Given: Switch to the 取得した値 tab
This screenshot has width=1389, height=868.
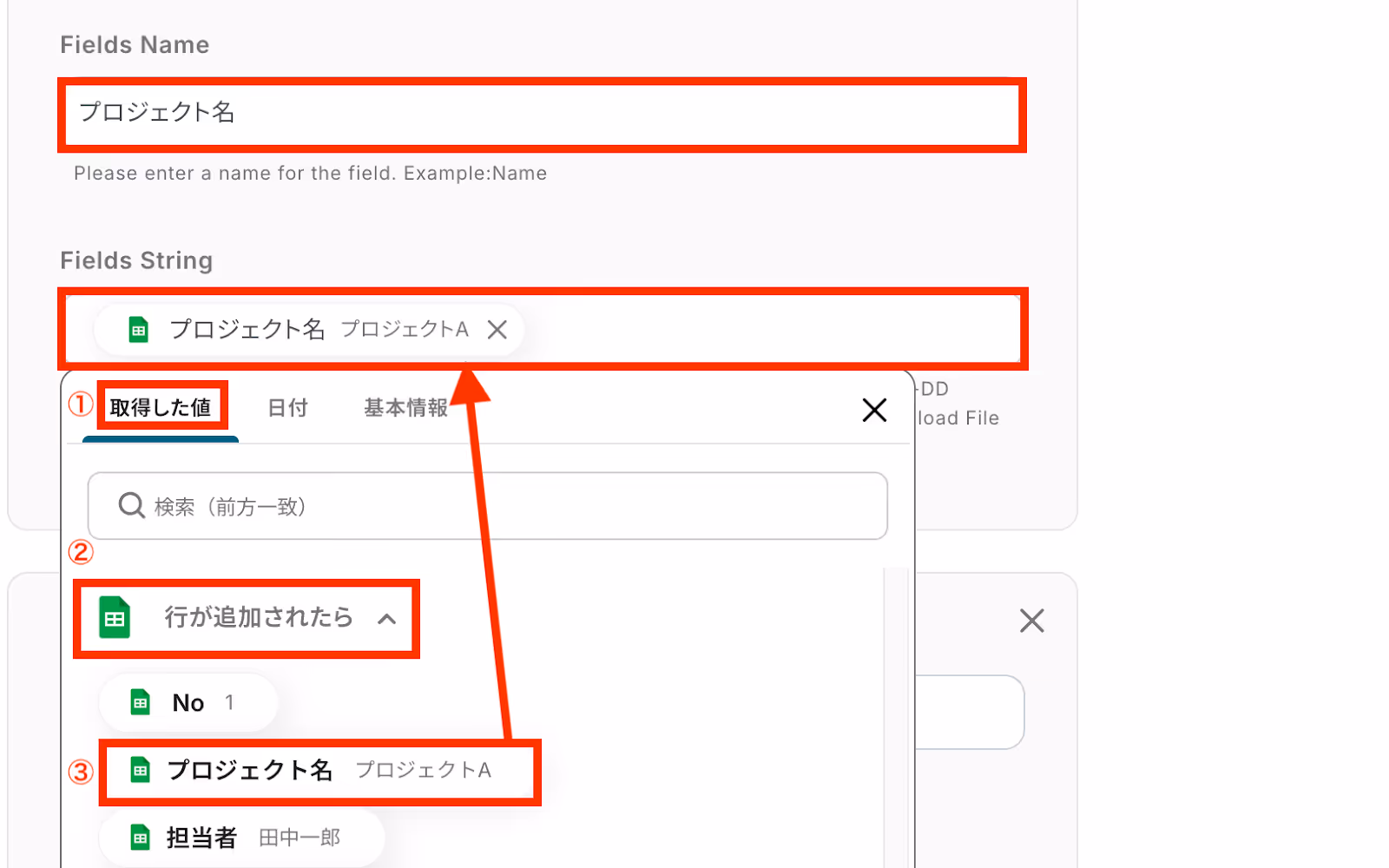Looking at the screenshot, I should coord(161,407).
